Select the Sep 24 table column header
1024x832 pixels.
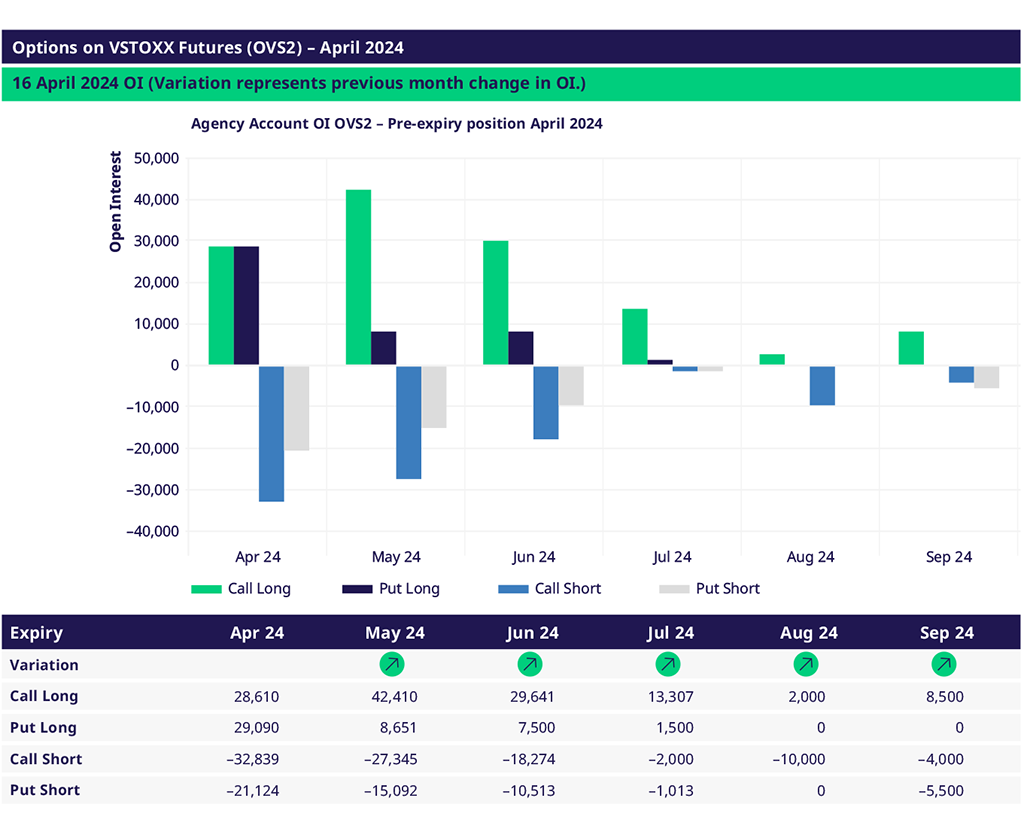coord(946,633)
